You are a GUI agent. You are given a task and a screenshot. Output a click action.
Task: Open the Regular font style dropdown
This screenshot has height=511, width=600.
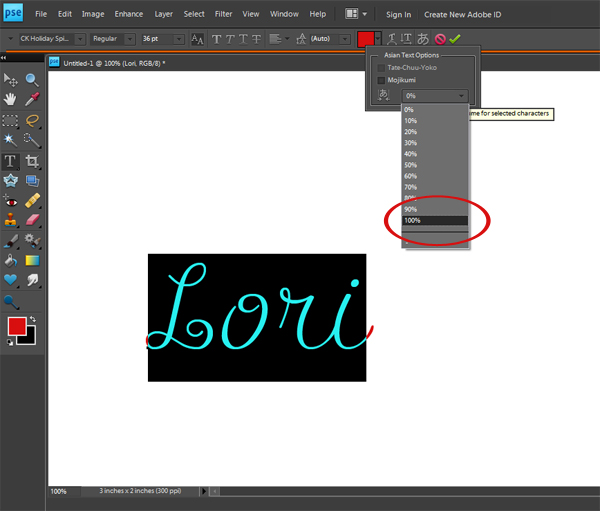[130, 39]
